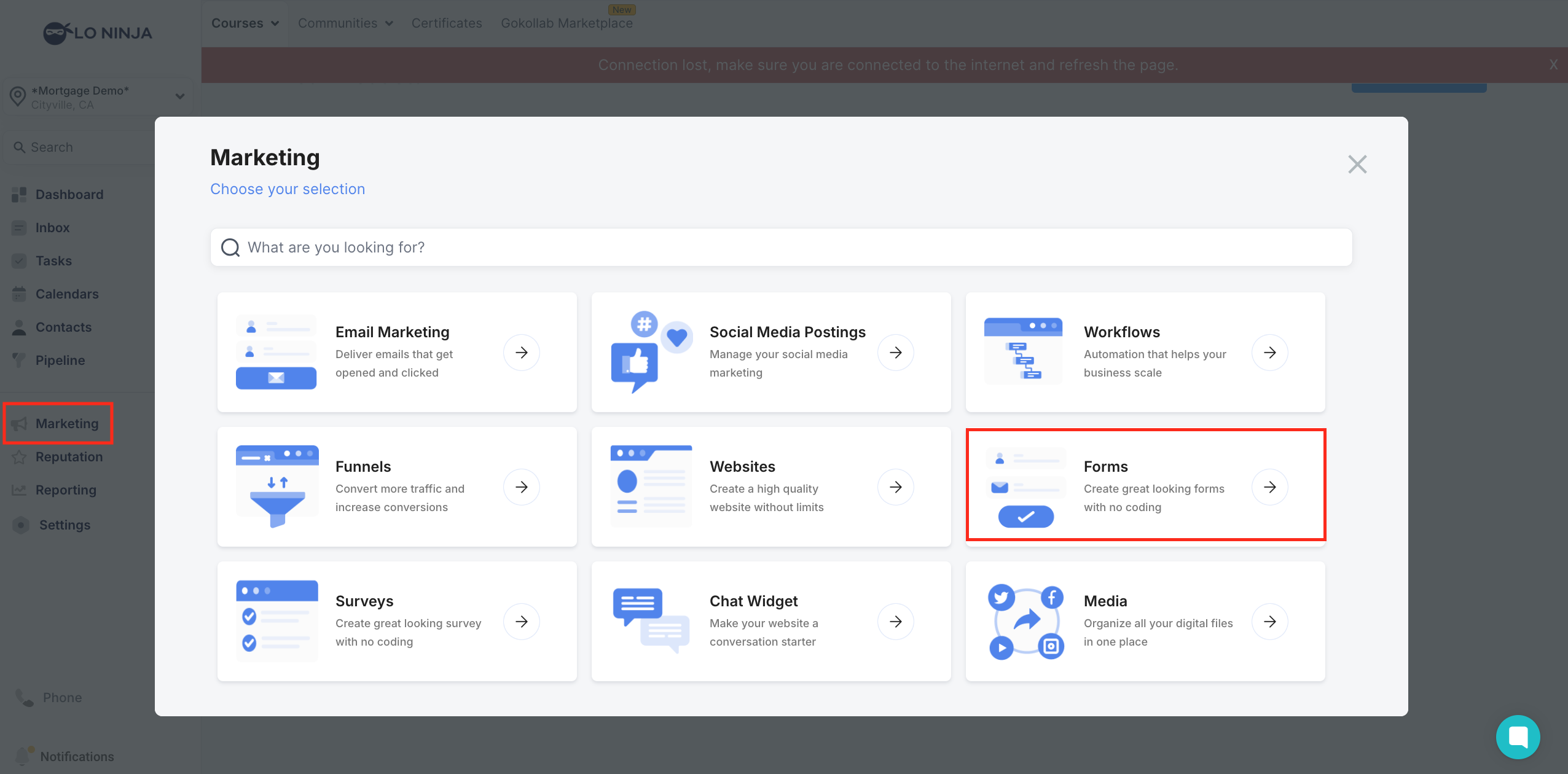The image size is (1568, 774).
Task: Click the Surveys checklist illustration
Action: point(277,620)
